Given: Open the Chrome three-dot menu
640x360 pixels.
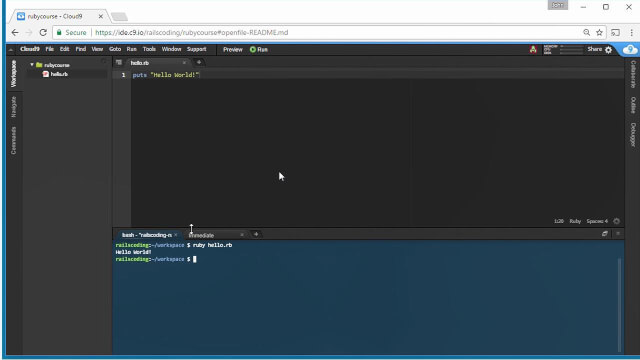Looking at the screenshot, I should point(631,33).
